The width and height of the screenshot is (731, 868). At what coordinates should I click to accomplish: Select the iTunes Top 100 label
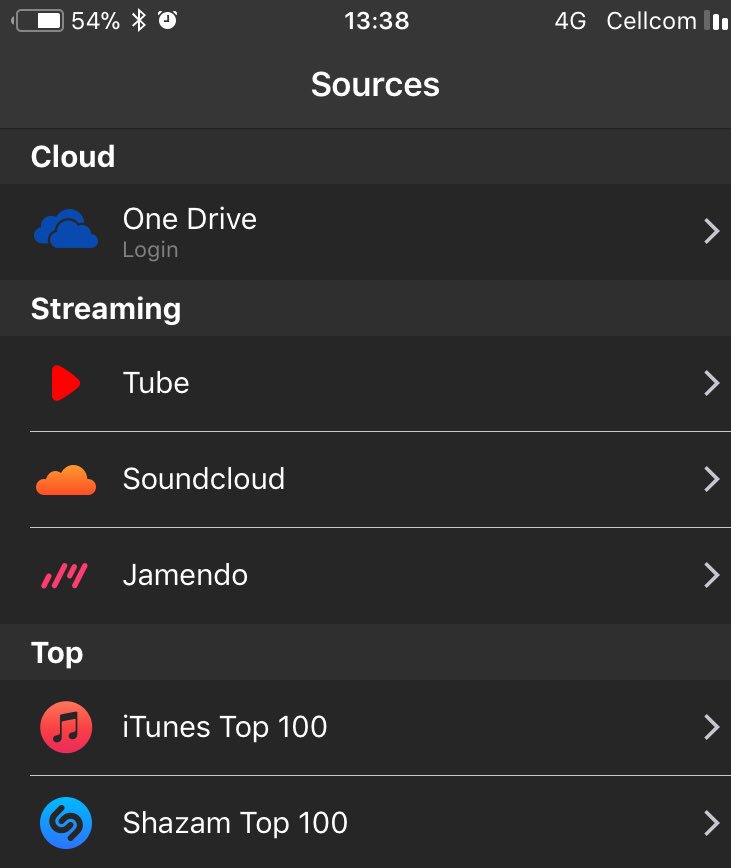225,727
